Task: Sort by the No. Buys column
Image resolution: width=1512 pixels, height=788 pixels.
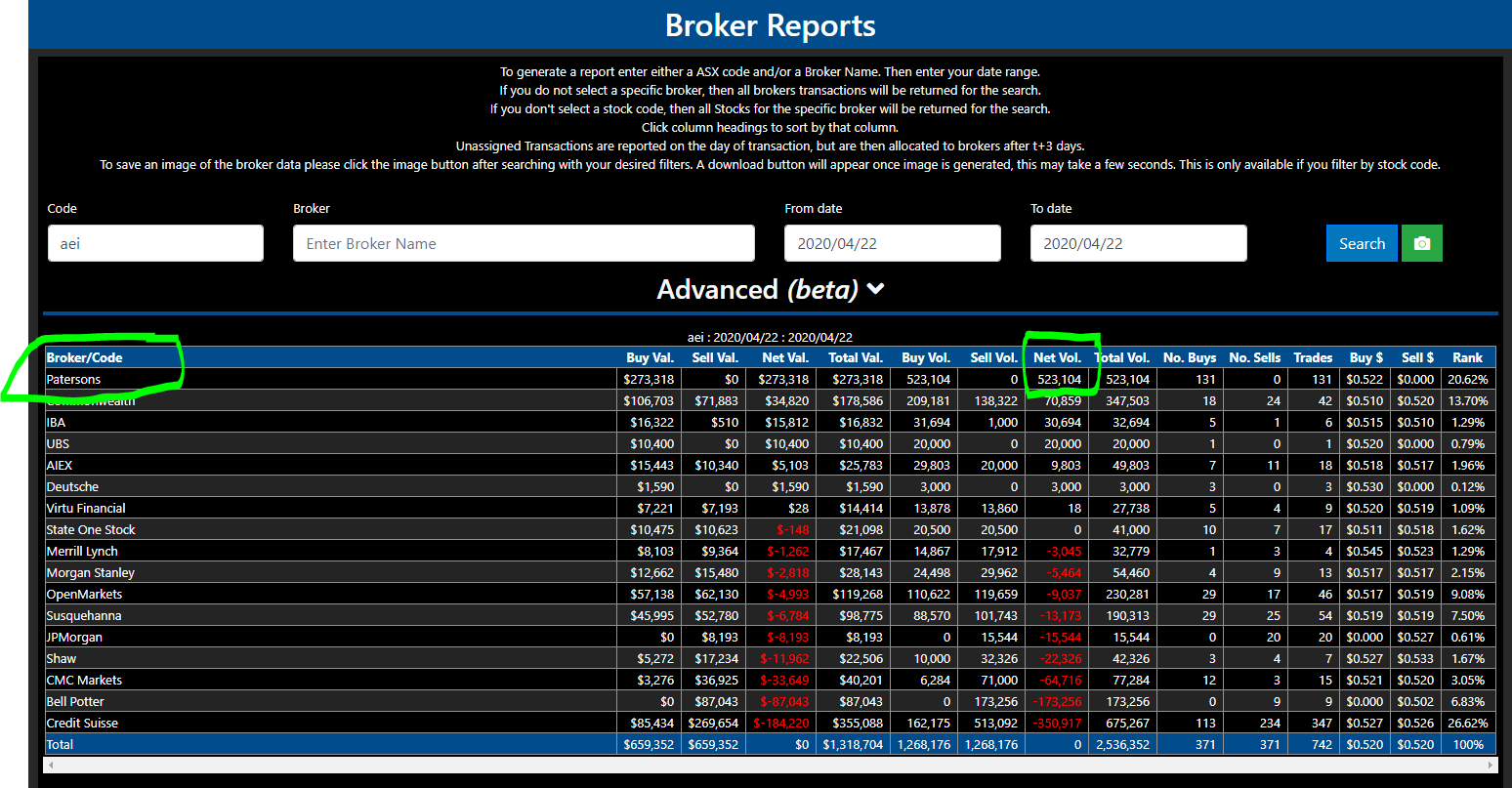Action: point(1190,357)
